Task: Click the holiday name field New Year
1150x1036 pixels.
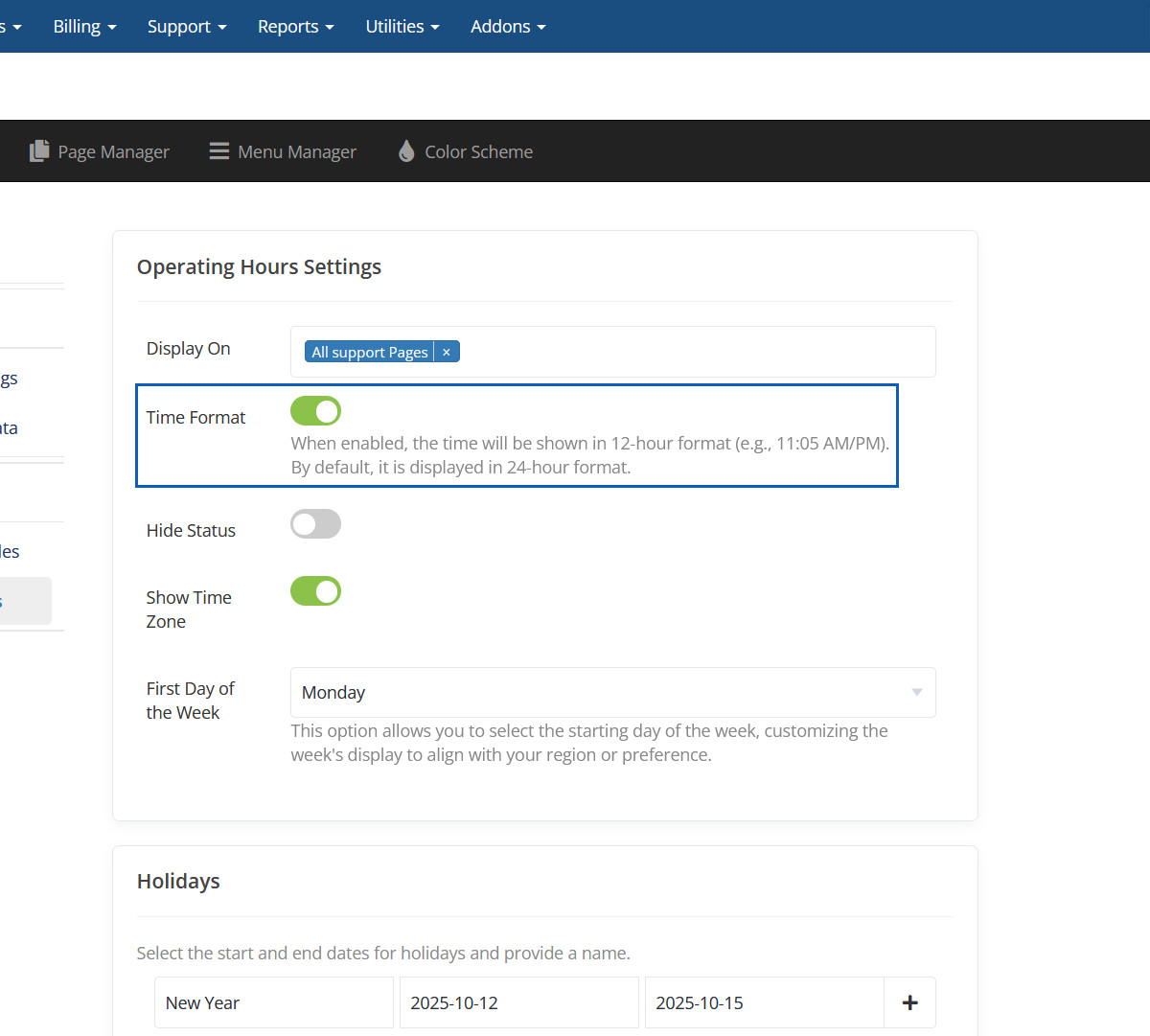Action: point(273,1002)
